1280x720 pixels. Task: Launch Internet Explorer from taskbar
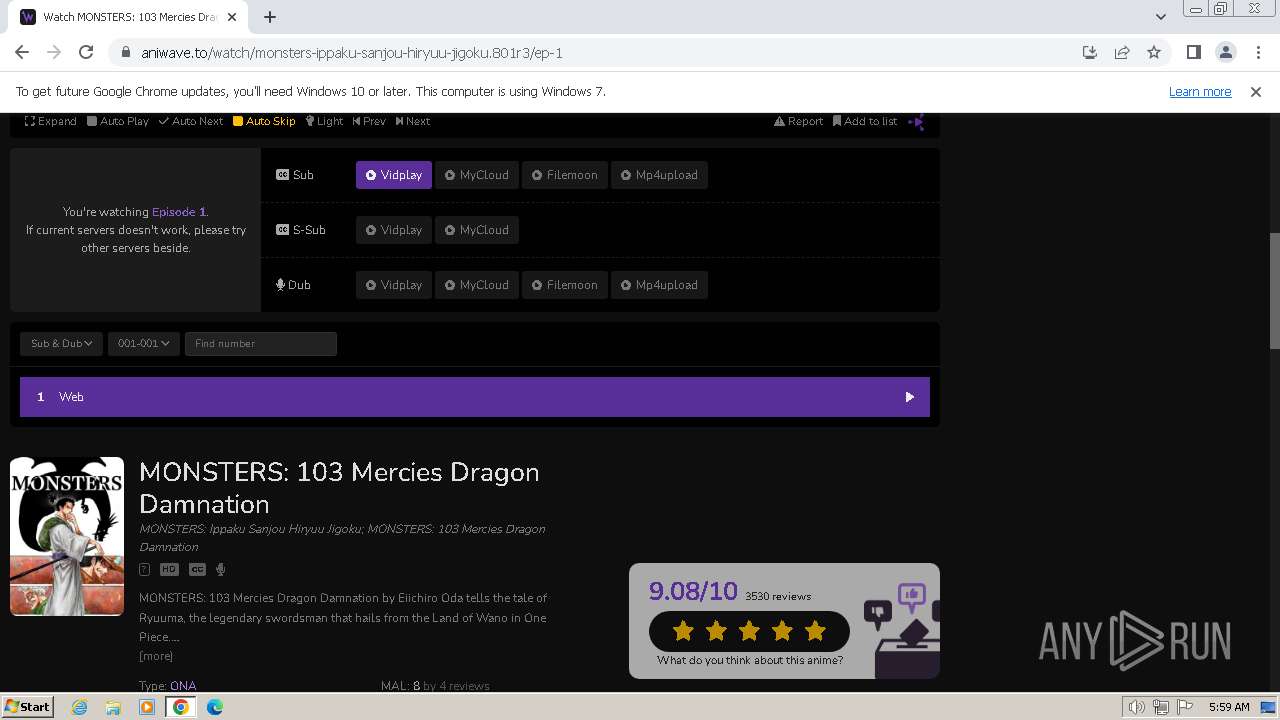[80, 707]
